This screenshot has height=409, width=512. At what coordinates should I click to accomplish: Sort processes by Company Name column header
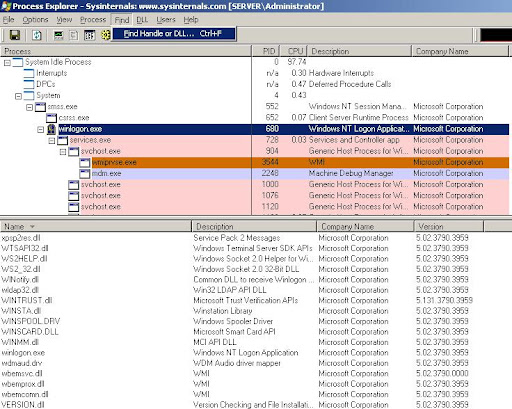[x=461, y=51]
